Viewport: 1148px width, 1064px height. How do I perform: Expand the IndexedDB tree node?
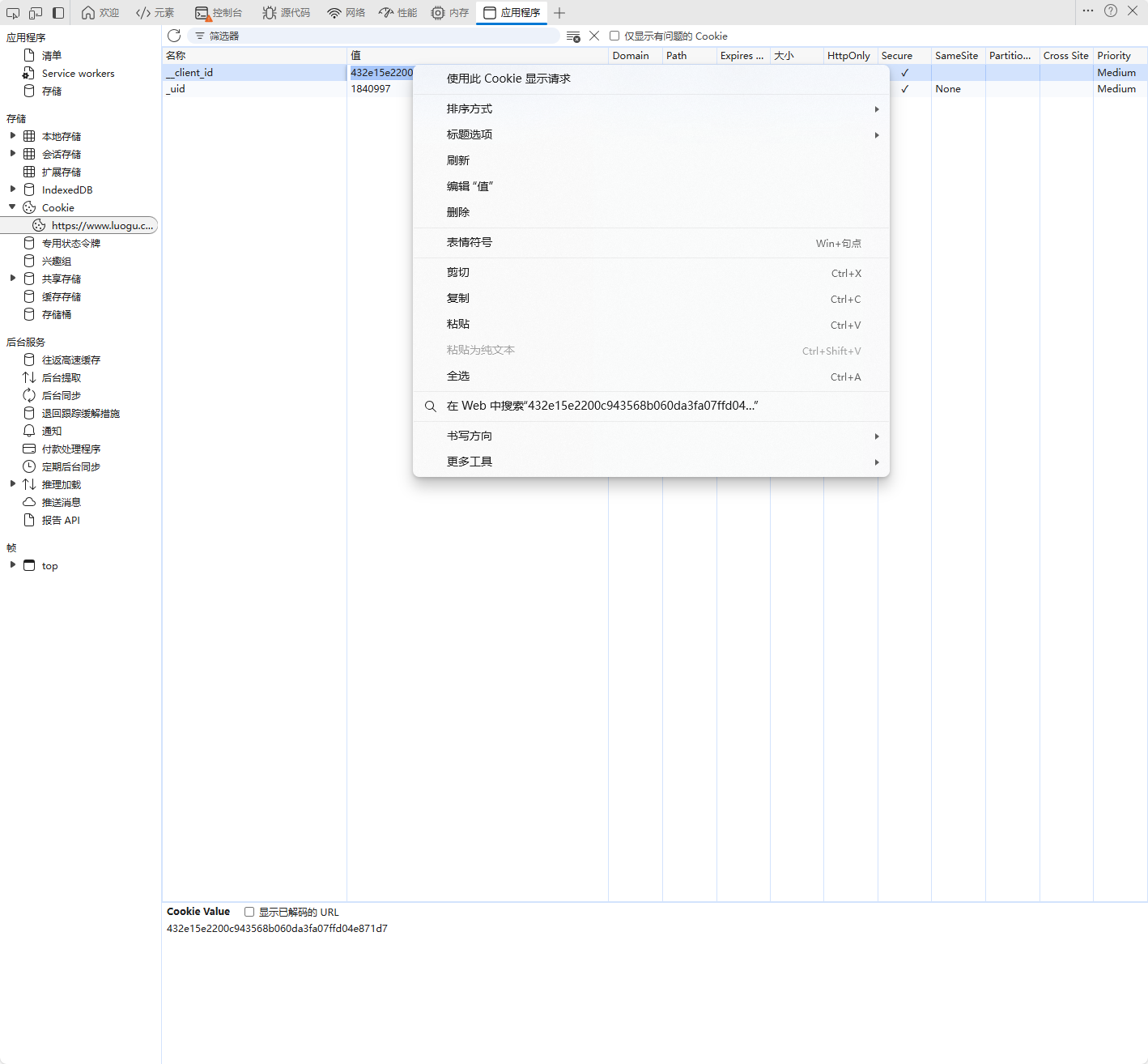(13, 189)
